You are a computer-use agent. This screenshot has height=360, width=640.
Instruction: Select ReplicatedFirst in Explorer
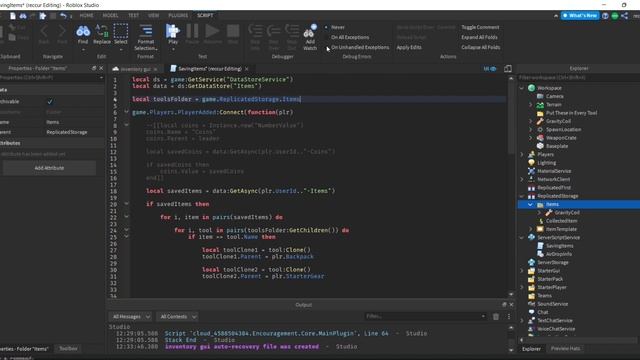click(554, 188)
